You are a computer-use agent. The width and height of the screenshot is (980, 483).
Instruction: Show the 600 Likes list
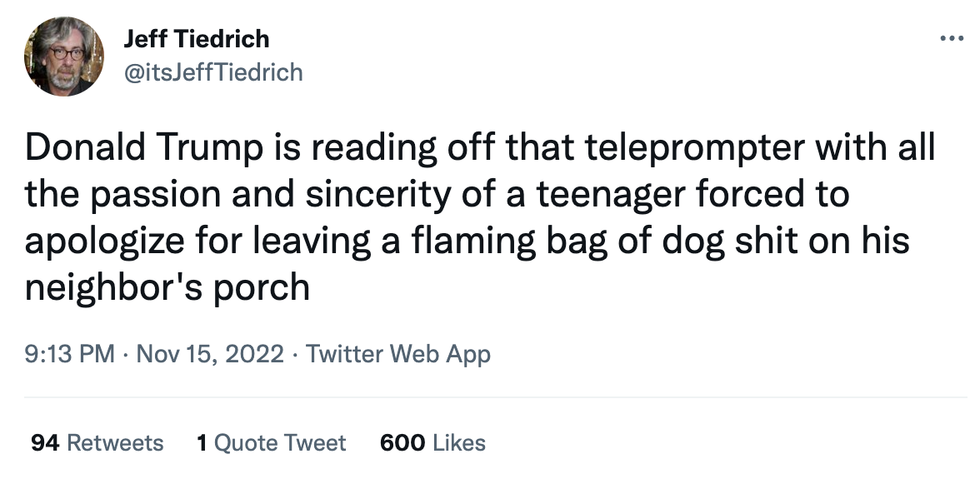[x=433, y=443]
